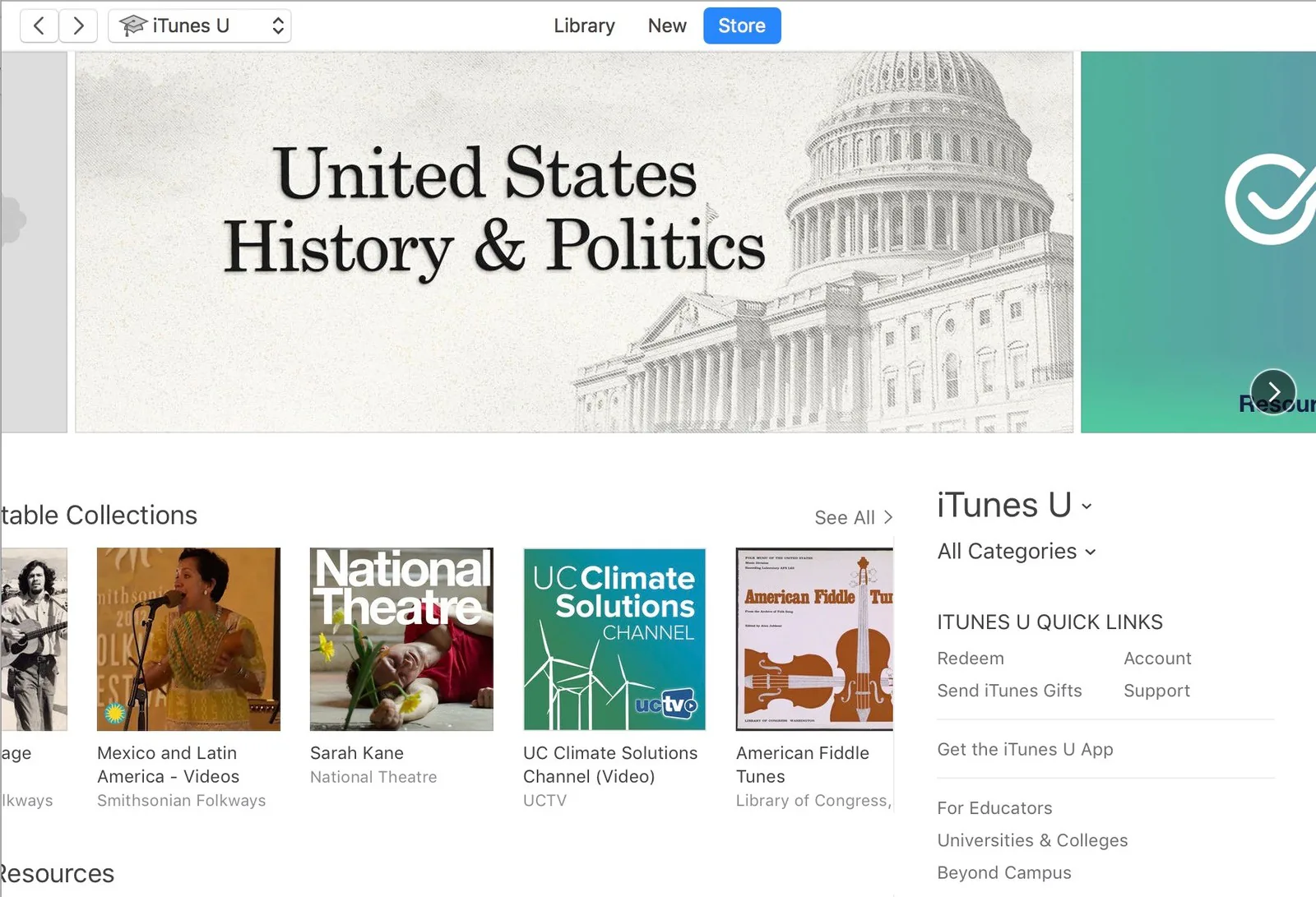Open the iTunes U media picker dropdown
Image resolution: width=1316 pixels, height=897 pixels.
200,26
